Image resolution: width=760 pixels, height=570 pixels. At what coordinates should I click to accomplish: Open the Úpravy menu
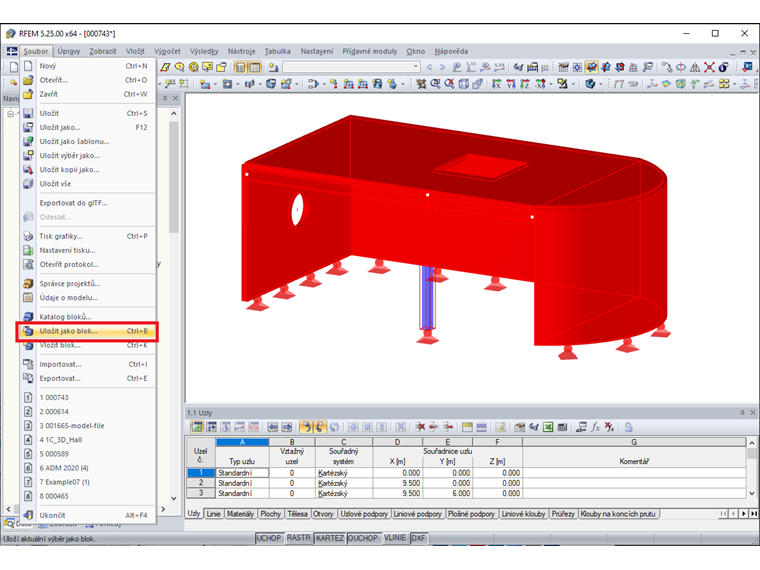[x=68, y=51]
